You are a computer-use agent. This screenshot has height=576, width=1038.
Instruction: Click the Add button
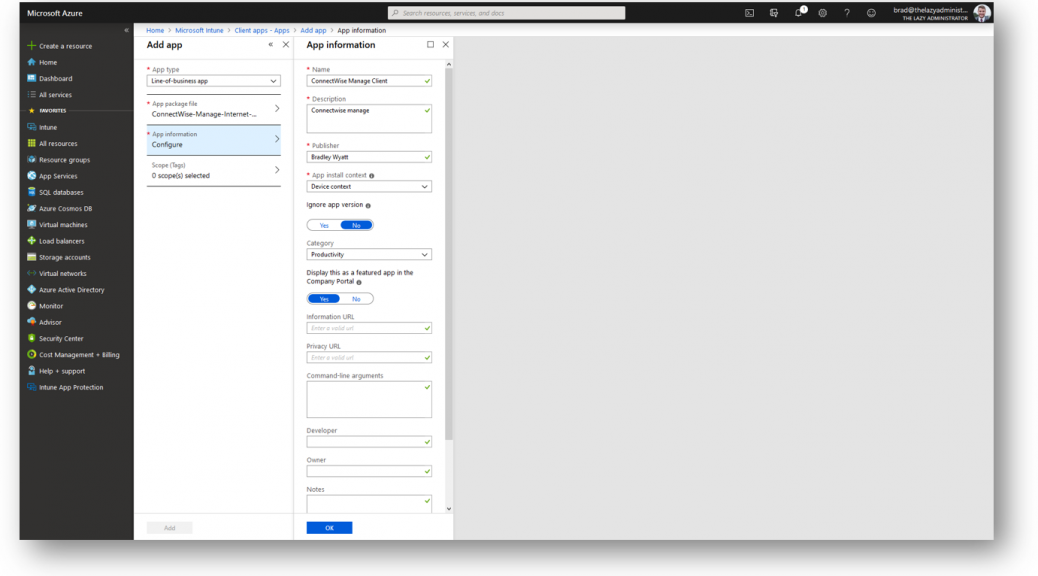click(x=169, y=528)
